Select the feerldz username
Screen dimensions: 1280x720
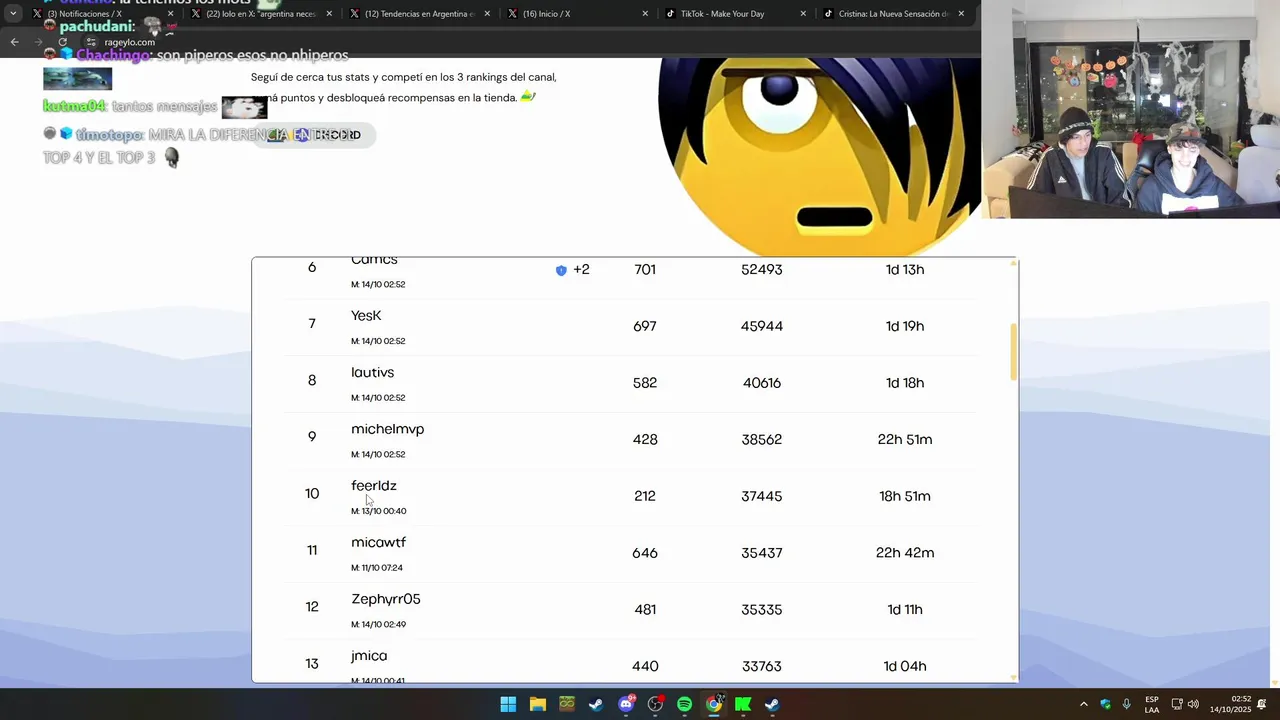(373, 486)
